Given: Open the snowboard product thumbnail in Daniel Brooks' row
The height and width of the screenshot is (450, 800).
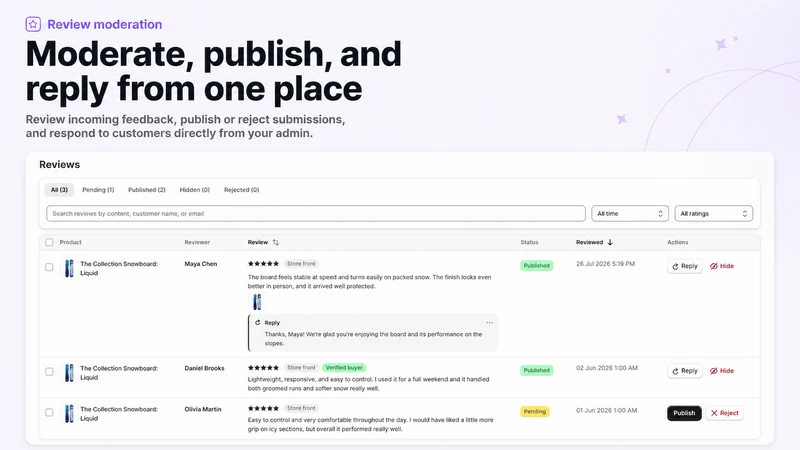Looking at the screenshot, I should coord(69,373).
